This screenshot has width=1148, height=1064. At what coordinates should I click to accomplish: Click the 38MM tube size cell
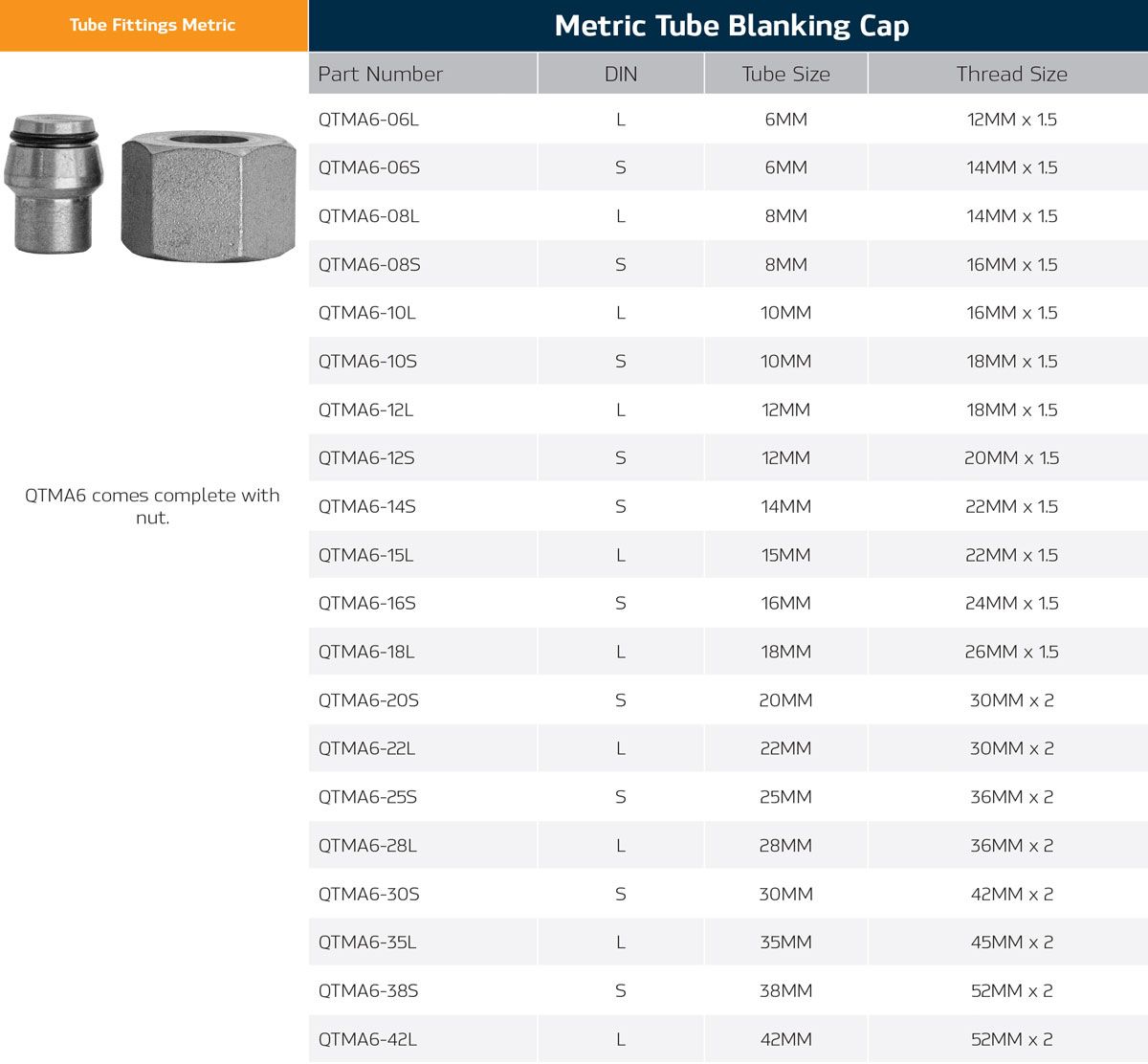[x=785, y=991]
